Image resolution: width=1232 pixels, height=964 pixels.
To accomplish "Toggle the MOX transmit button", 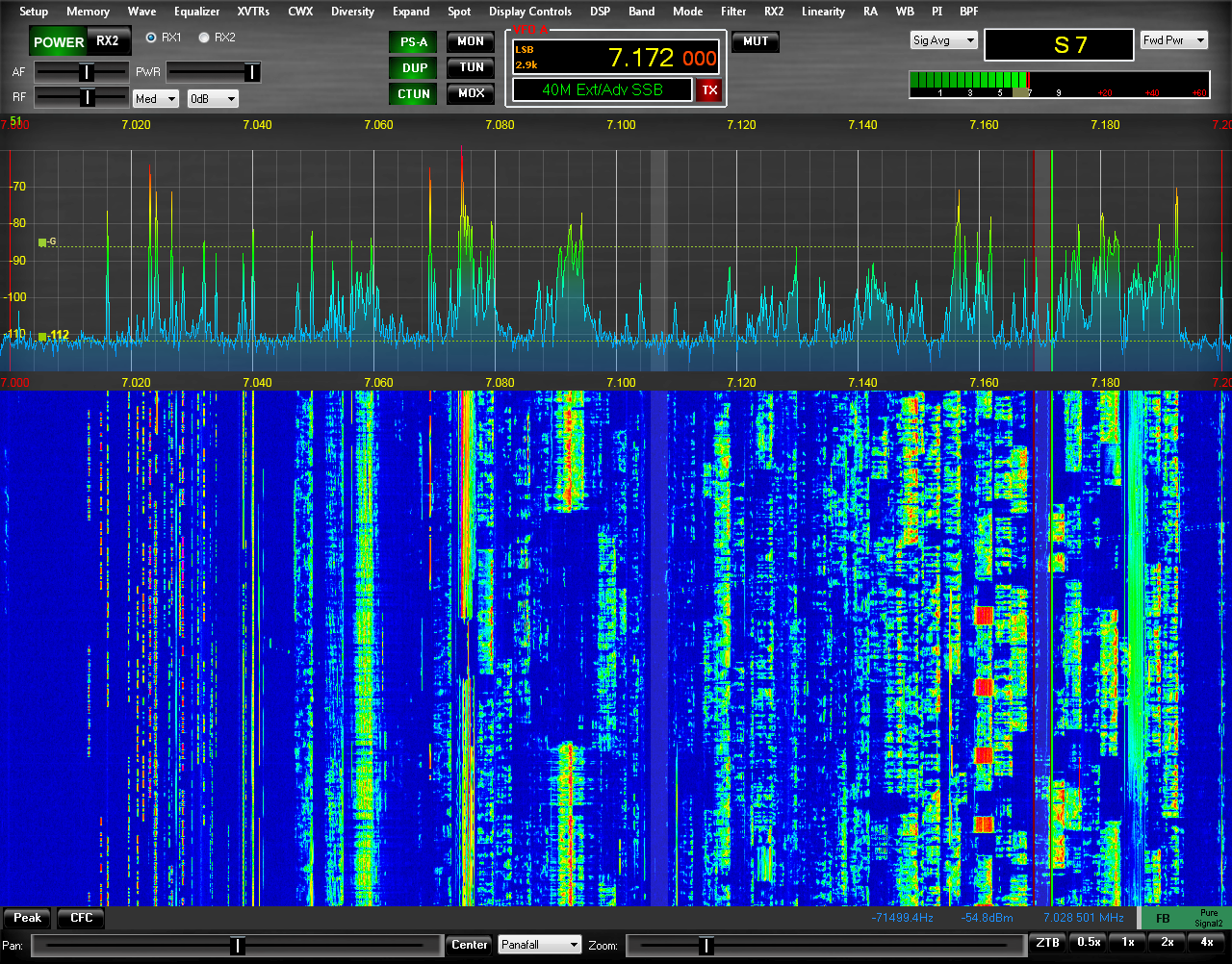I will [x=471, y=93].
